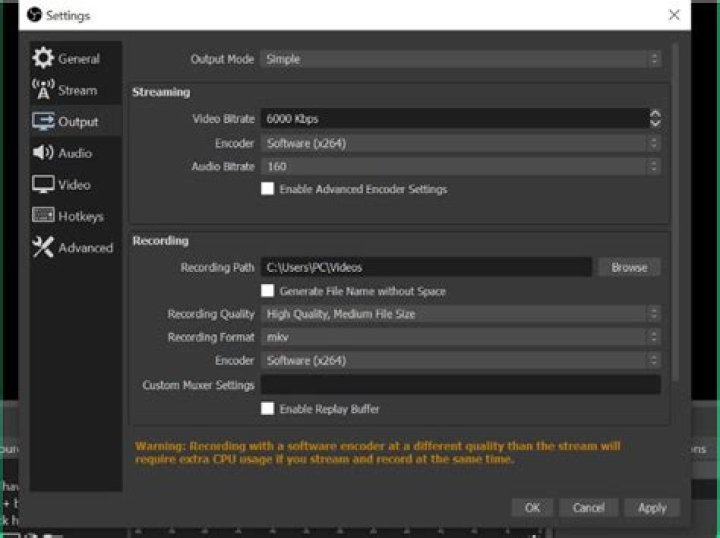Select the Stream antenna icon

click(43, 89)
